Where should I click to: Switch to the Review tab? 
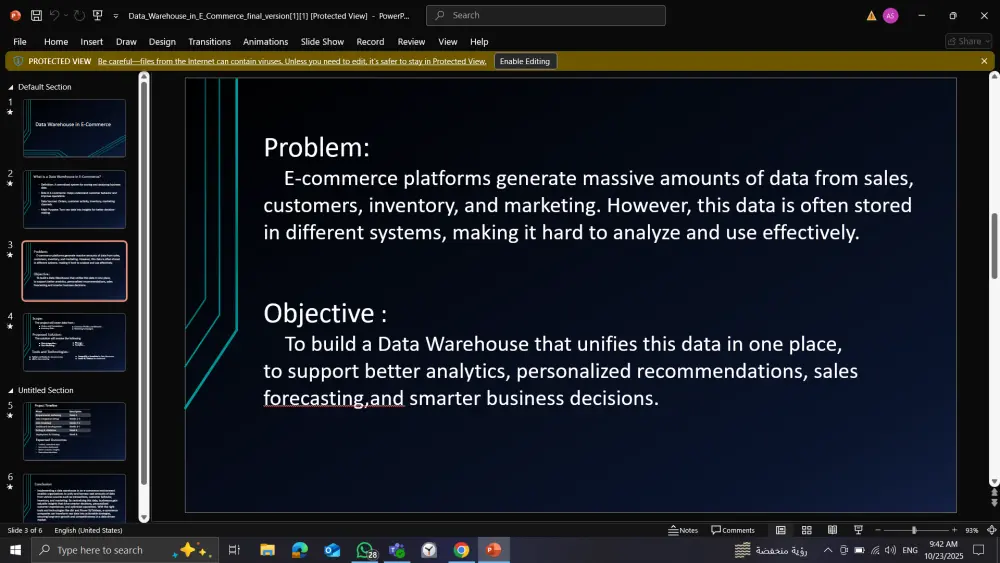[411, 41]
